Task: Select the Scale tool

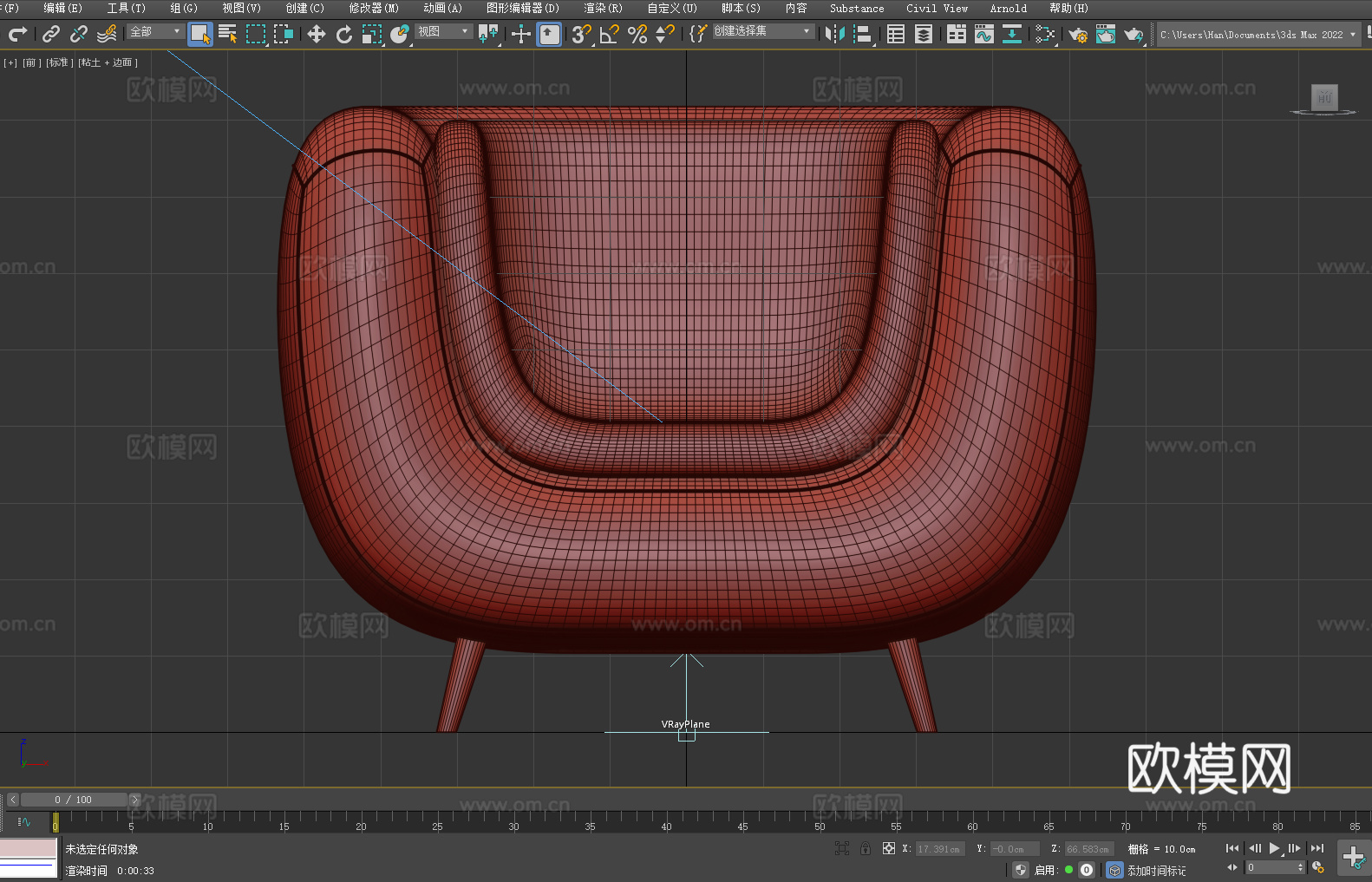Action: tap(372, 34)
